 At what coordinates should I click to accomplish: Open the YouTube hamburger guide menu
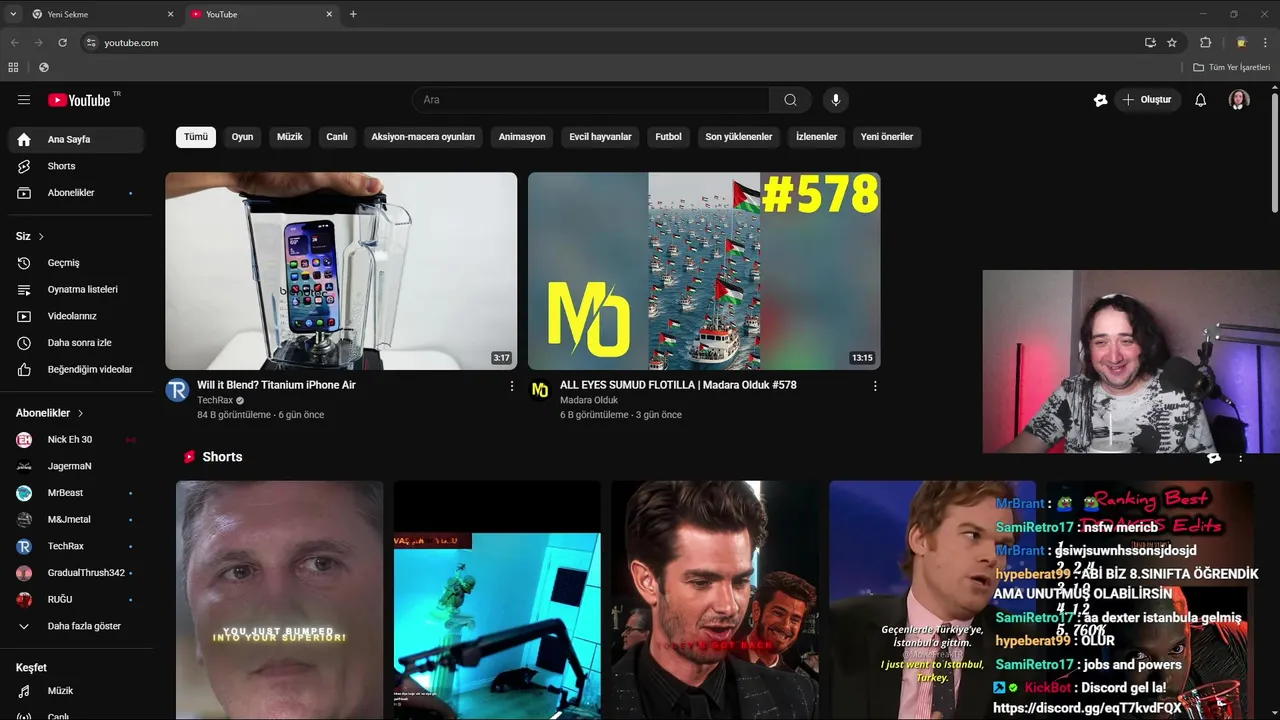pyautogui.click(x=24, y=100)
